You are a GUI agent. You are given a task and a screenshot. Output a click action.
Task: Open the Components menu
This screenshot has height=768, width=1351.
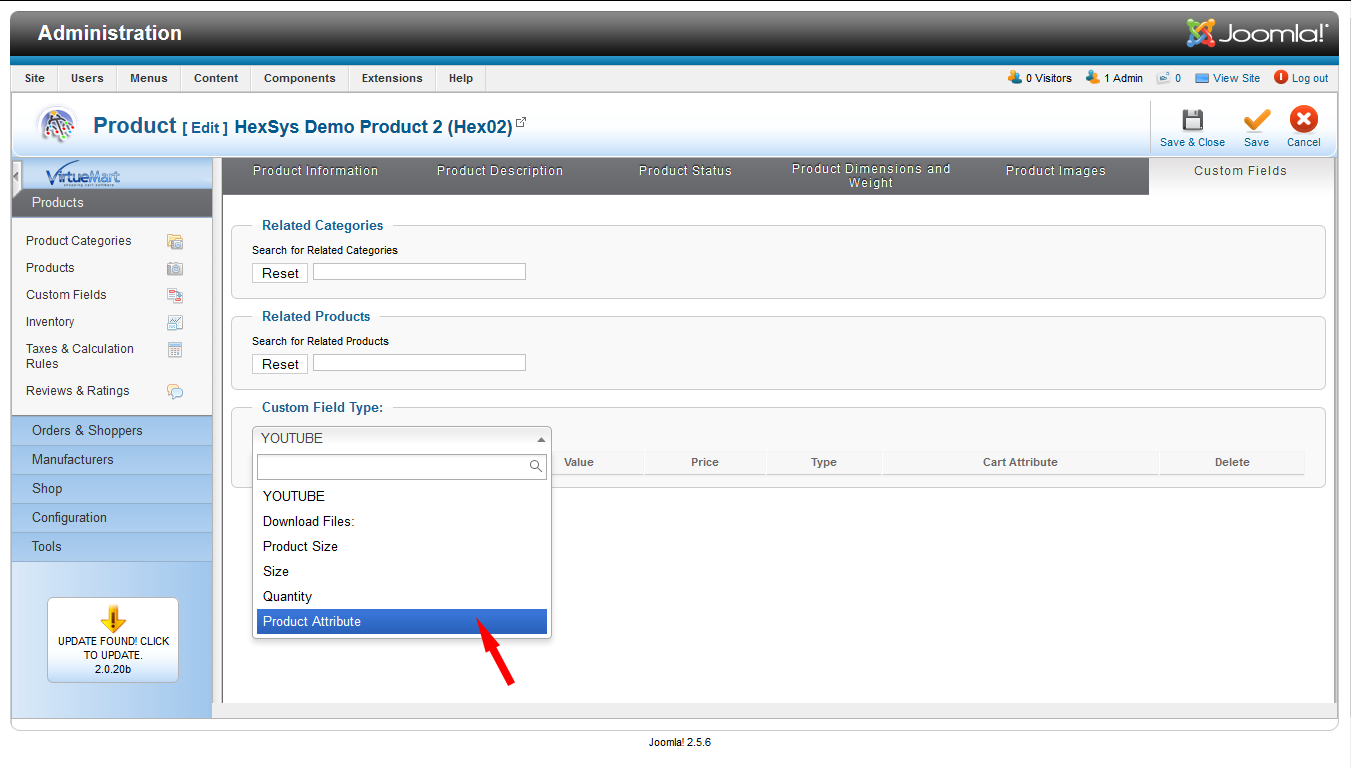(299, 78)
